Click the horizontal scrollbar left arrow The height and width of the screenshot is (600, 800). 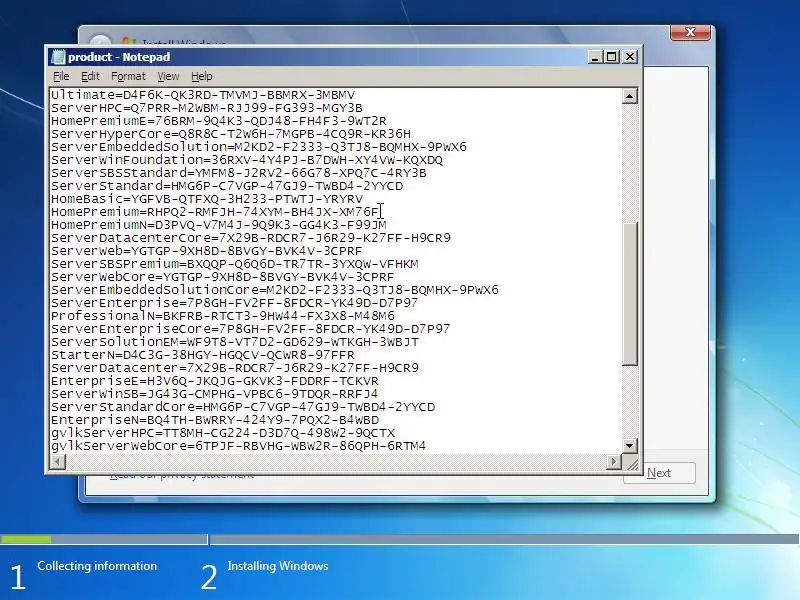click(x=58, y=462)
